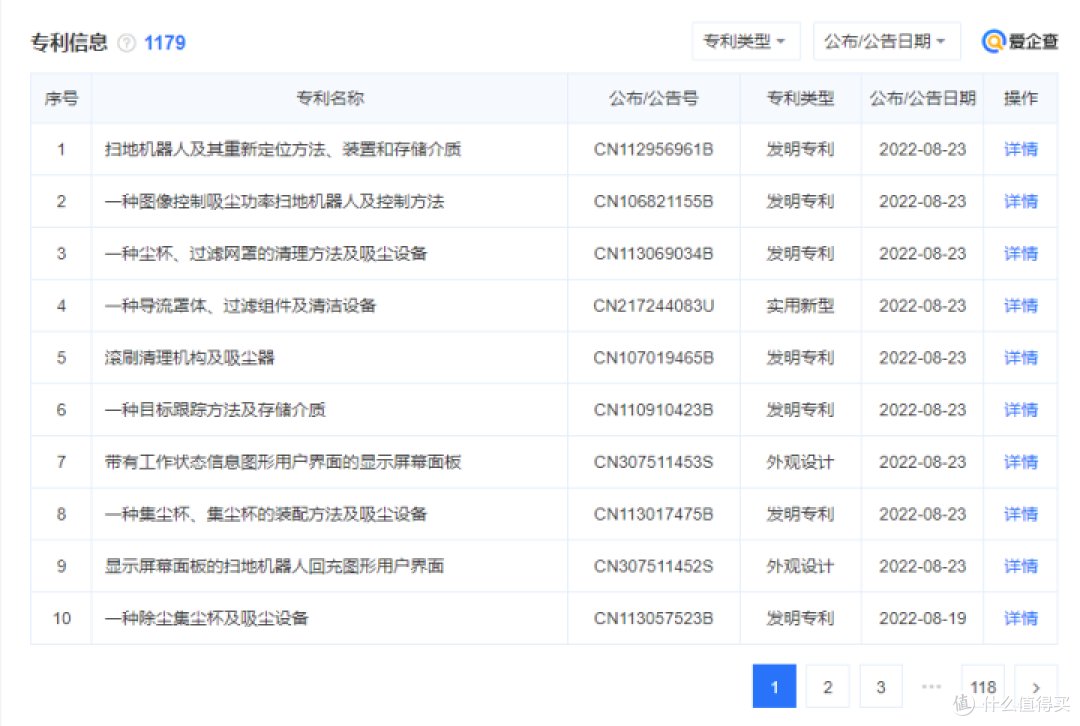Click the 实用新型 type cell in row 4
The height and width of the screenshot is (726, 1080).
800,306
